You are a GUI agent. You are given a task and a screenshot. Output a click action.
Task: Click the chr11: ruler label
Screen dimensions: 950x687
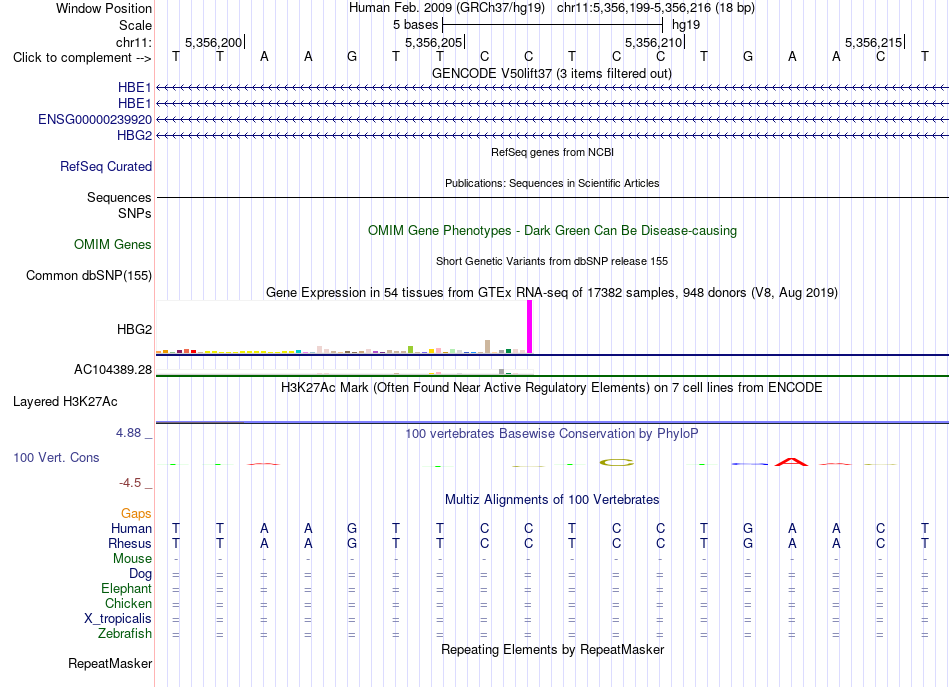pos(134,42)
